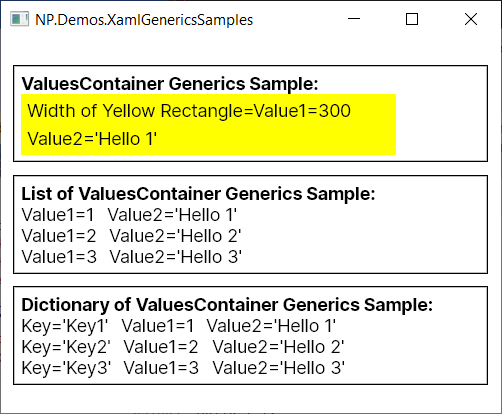Click dictionary entry Key='Key1'
This screenshot has width=502, height=414.
[179, 326]
